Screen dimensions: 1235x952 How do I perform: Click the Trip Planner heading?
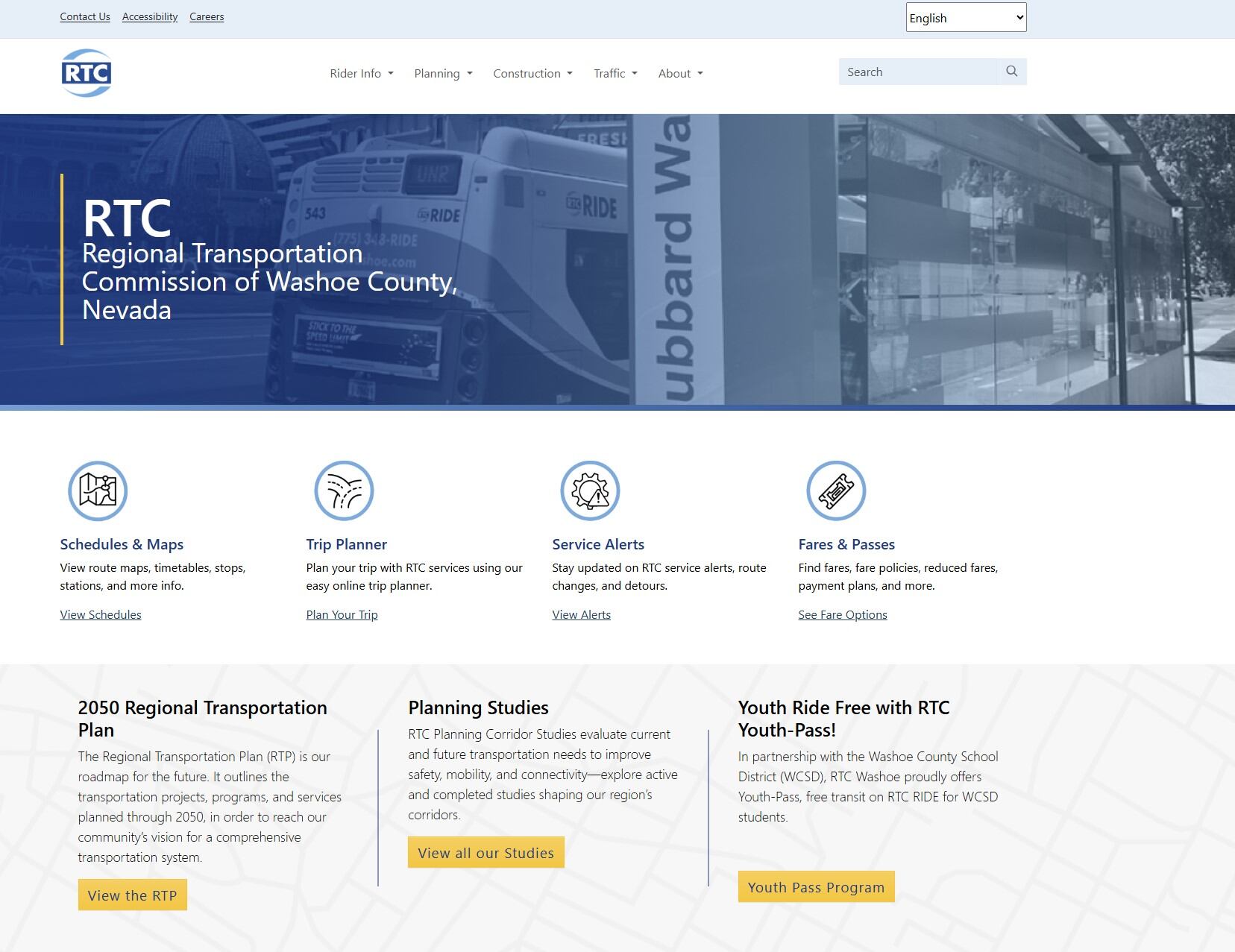pos(347,544)
